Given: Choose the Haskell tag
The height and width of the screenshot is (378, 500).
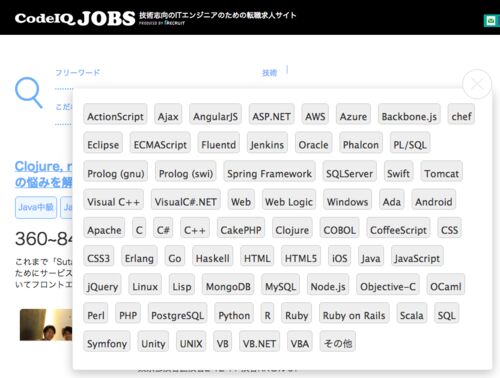Looking at the screenshot, I should (x=212, y=256).
